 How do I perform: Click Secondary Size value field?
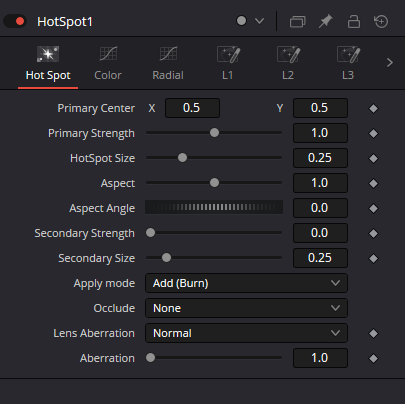click(320, 258)
